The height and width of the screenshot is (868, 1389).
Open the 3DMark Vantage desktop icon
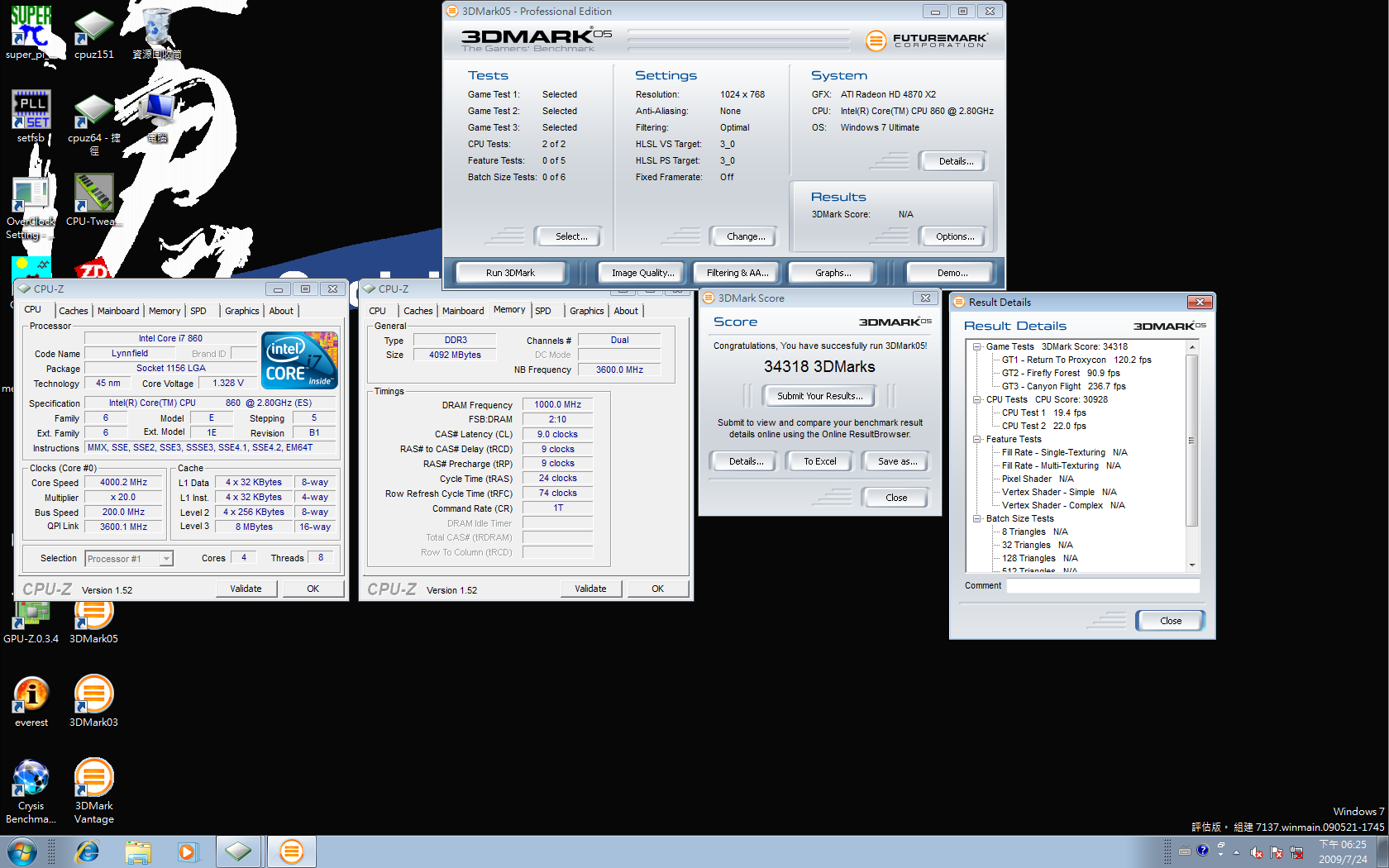tap(93, 780)
